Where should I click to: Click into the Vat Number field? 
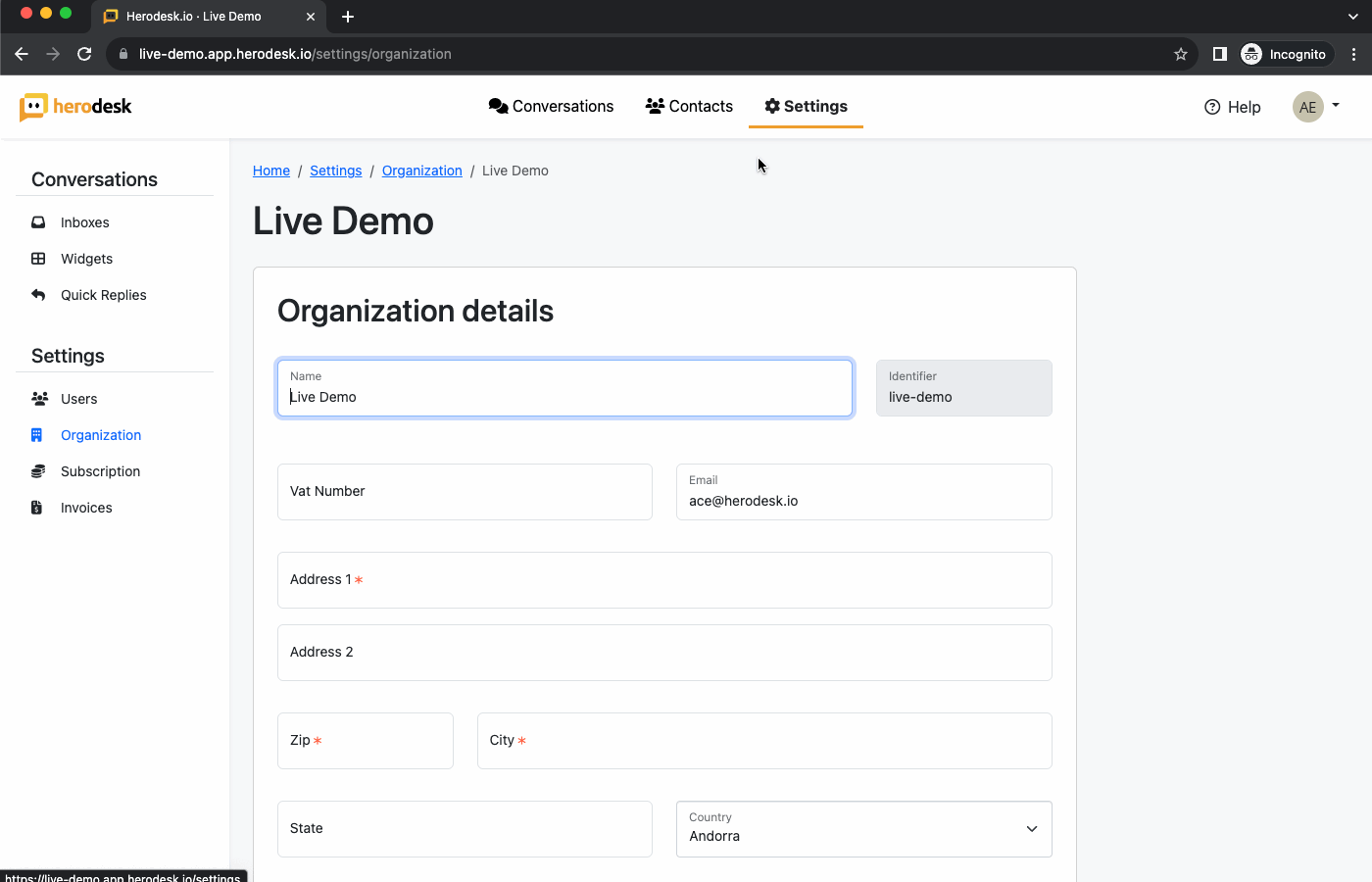465,492
